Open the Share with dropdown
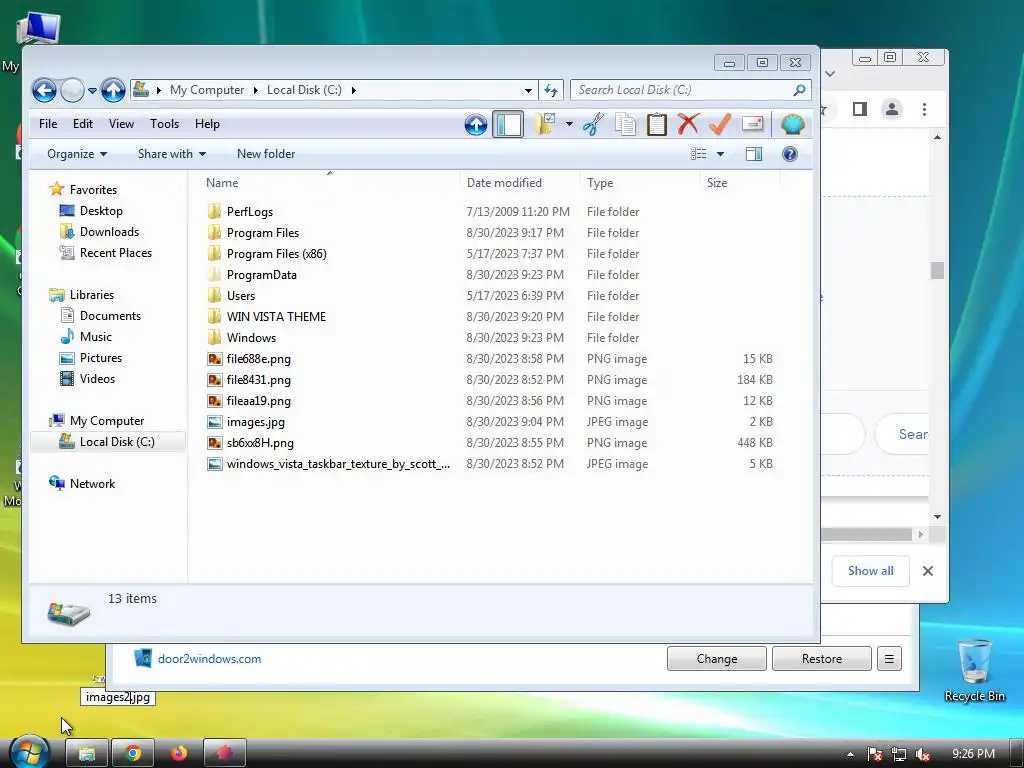Viewport: 1024px width, 768px height. click(x=172, y=154)
